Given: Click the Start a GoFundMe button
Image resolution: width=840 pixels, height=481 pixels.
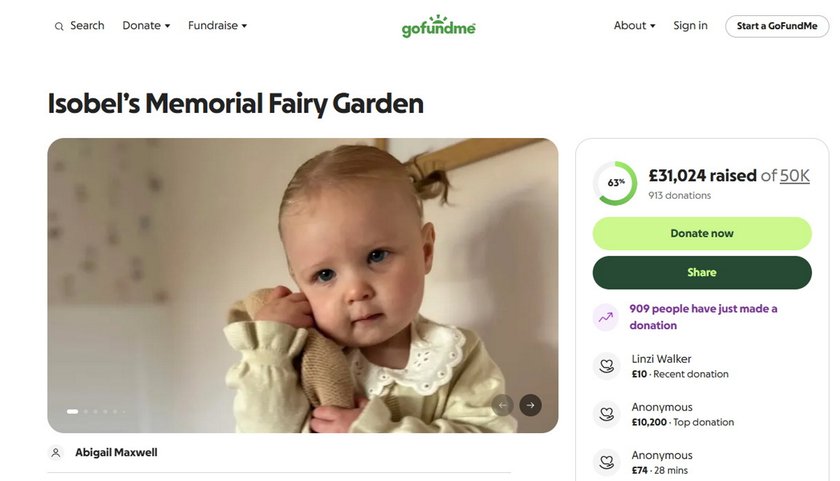Looking at the screenshot, I should coord(776,26).
